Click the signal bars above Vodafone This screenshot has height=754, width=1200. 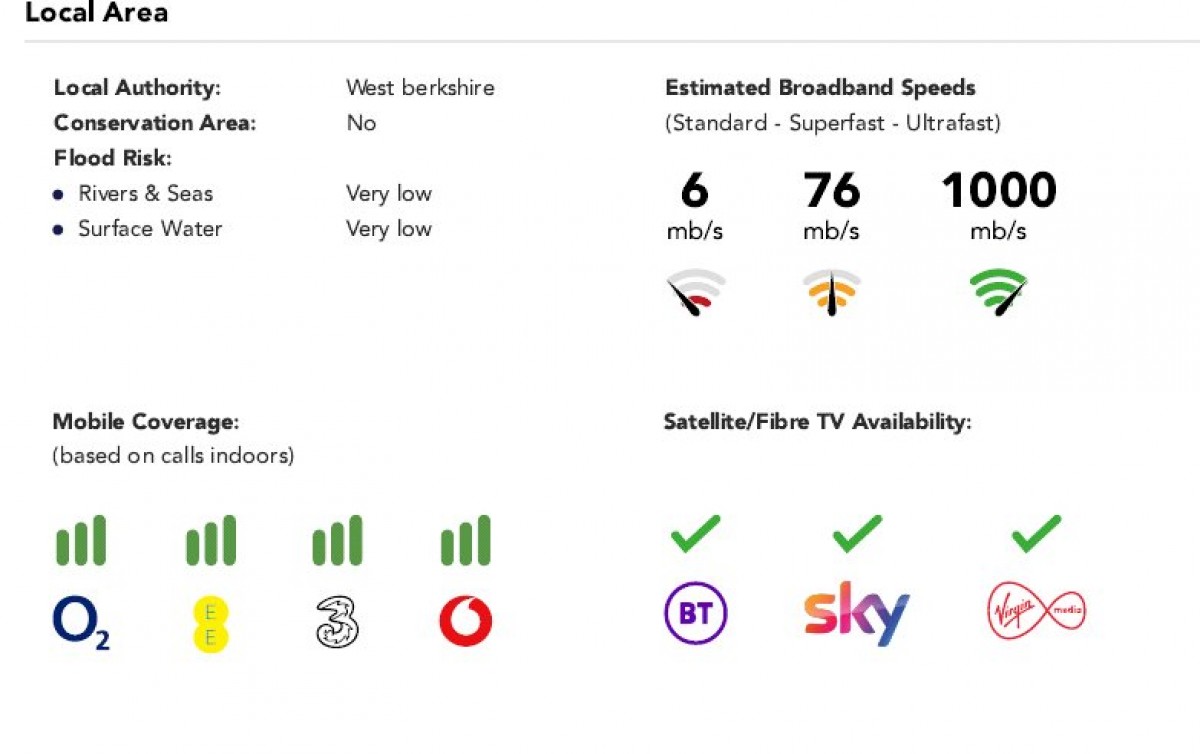(x=466, y=542)
